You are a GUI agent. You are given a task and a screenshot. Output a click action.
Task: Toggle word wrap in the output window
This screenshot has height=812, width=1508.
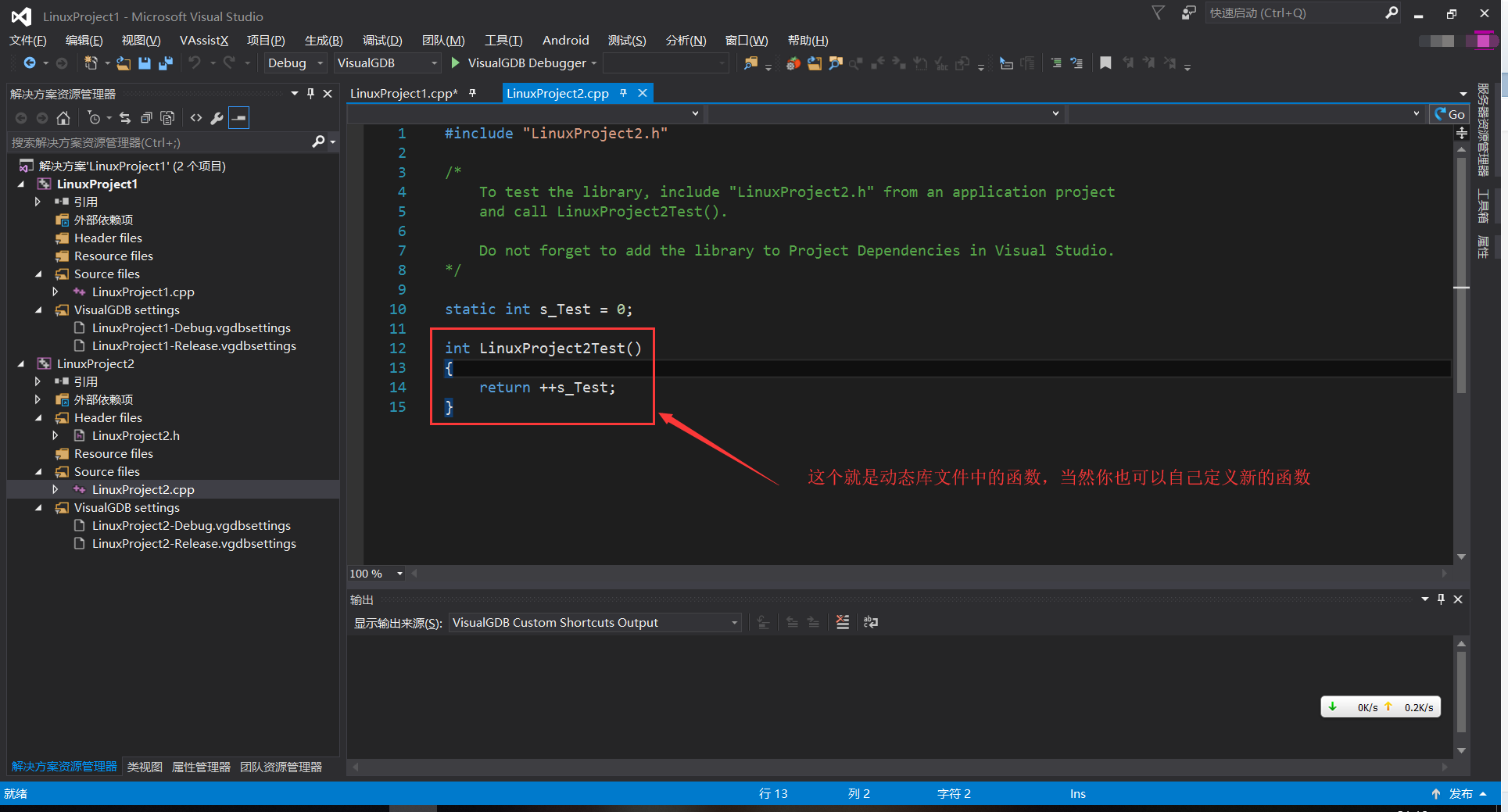click(x=870, y=622)
